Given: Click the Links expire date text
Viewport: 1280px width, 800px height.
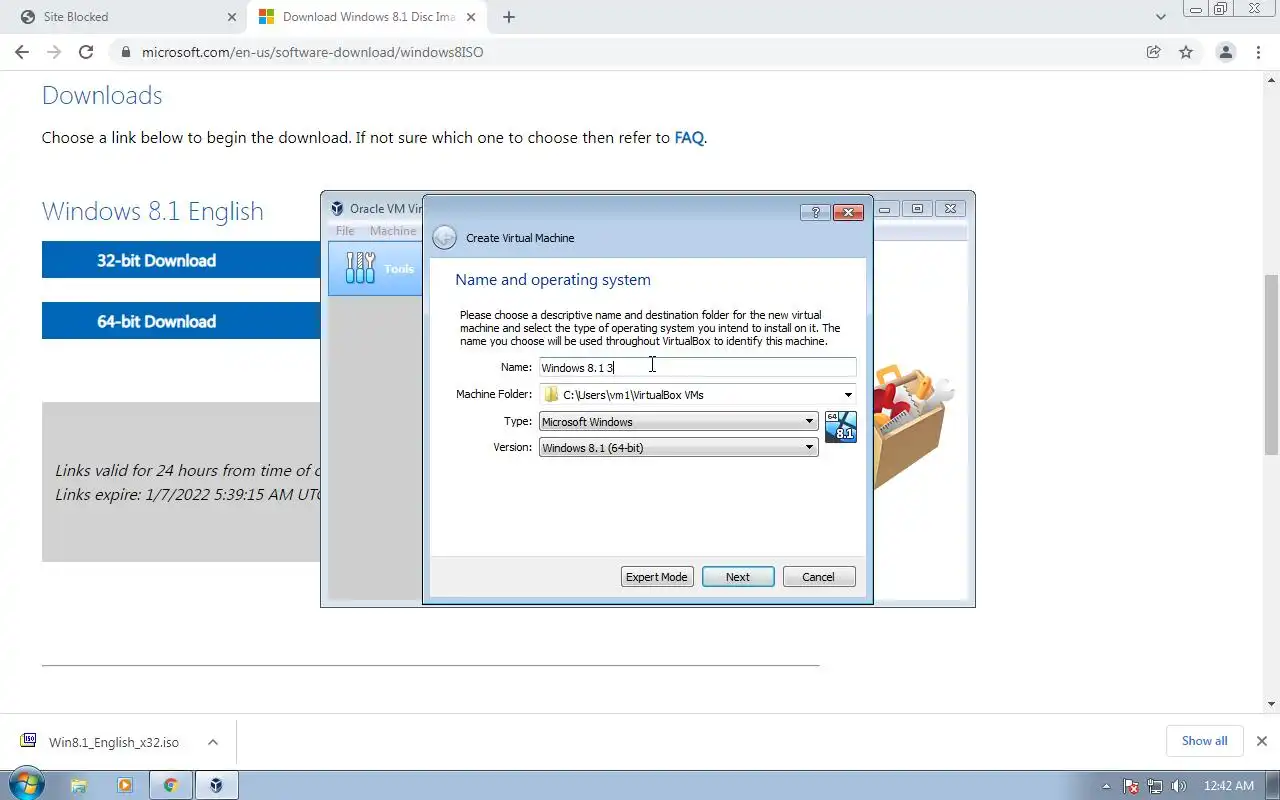Looking at the screenshot, I should pos(188,494).
